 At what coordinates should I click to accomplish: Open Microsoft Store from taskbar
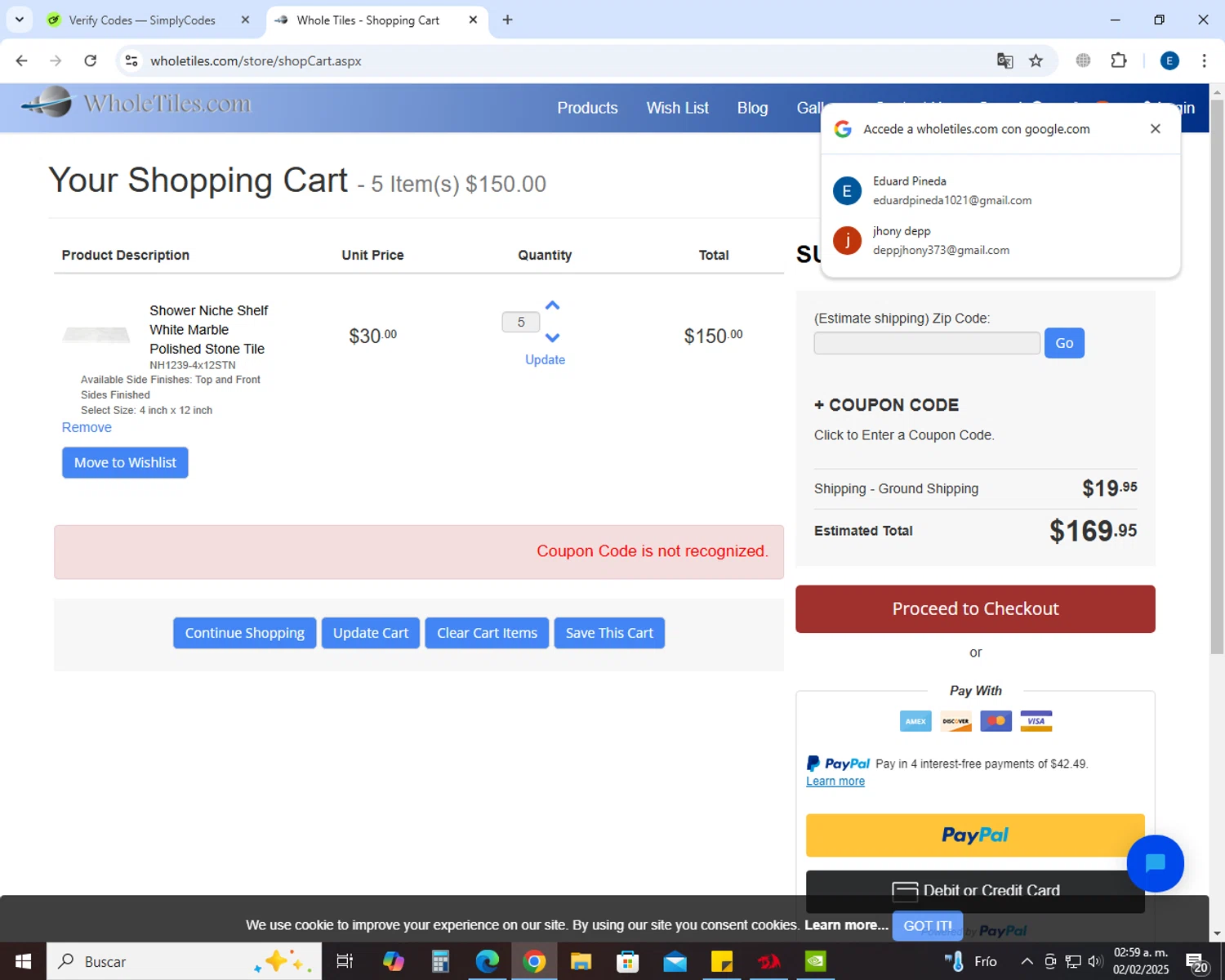[x=627, y=961]
